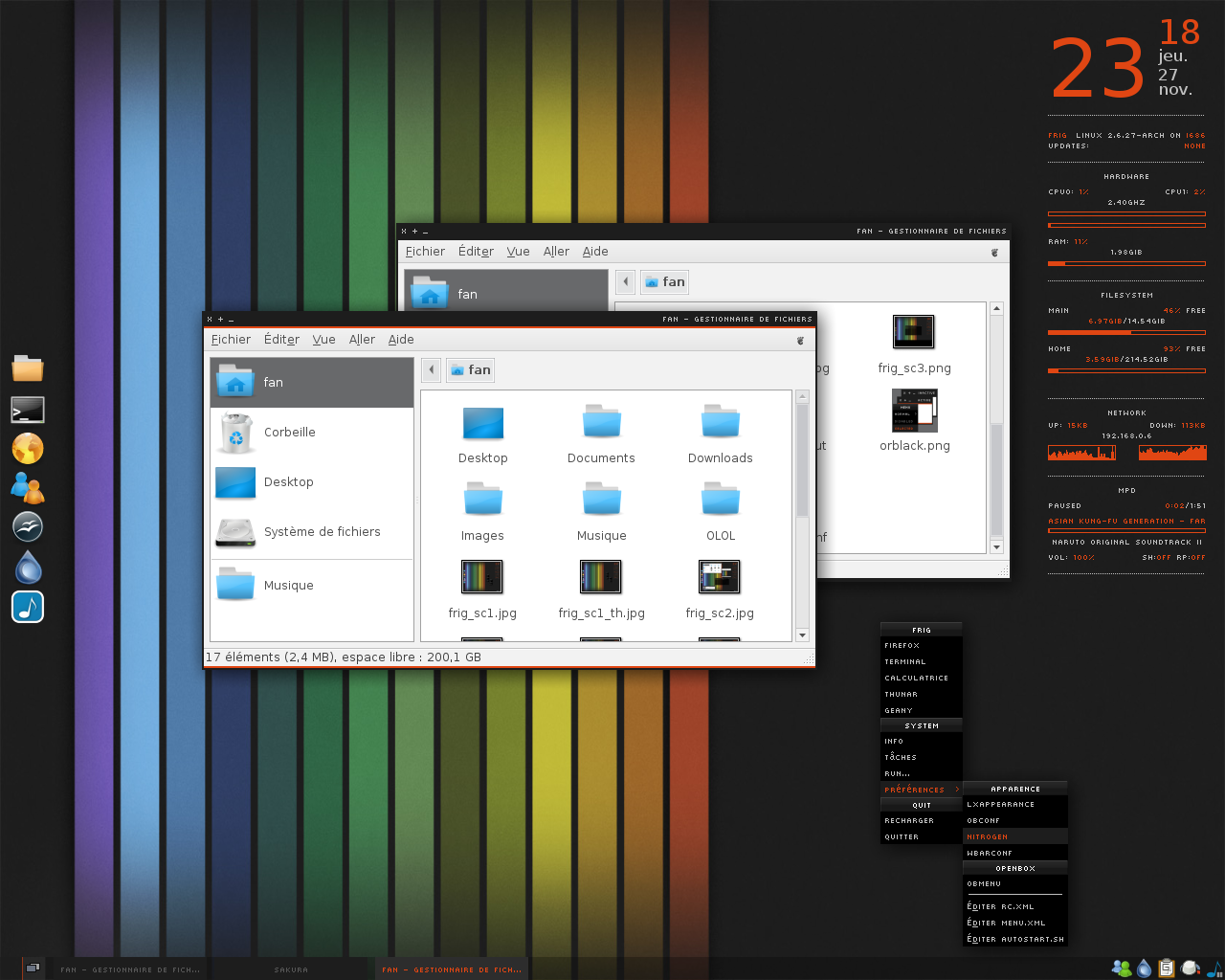Open the file manager folder icon in the dock

tap(28, 368)
